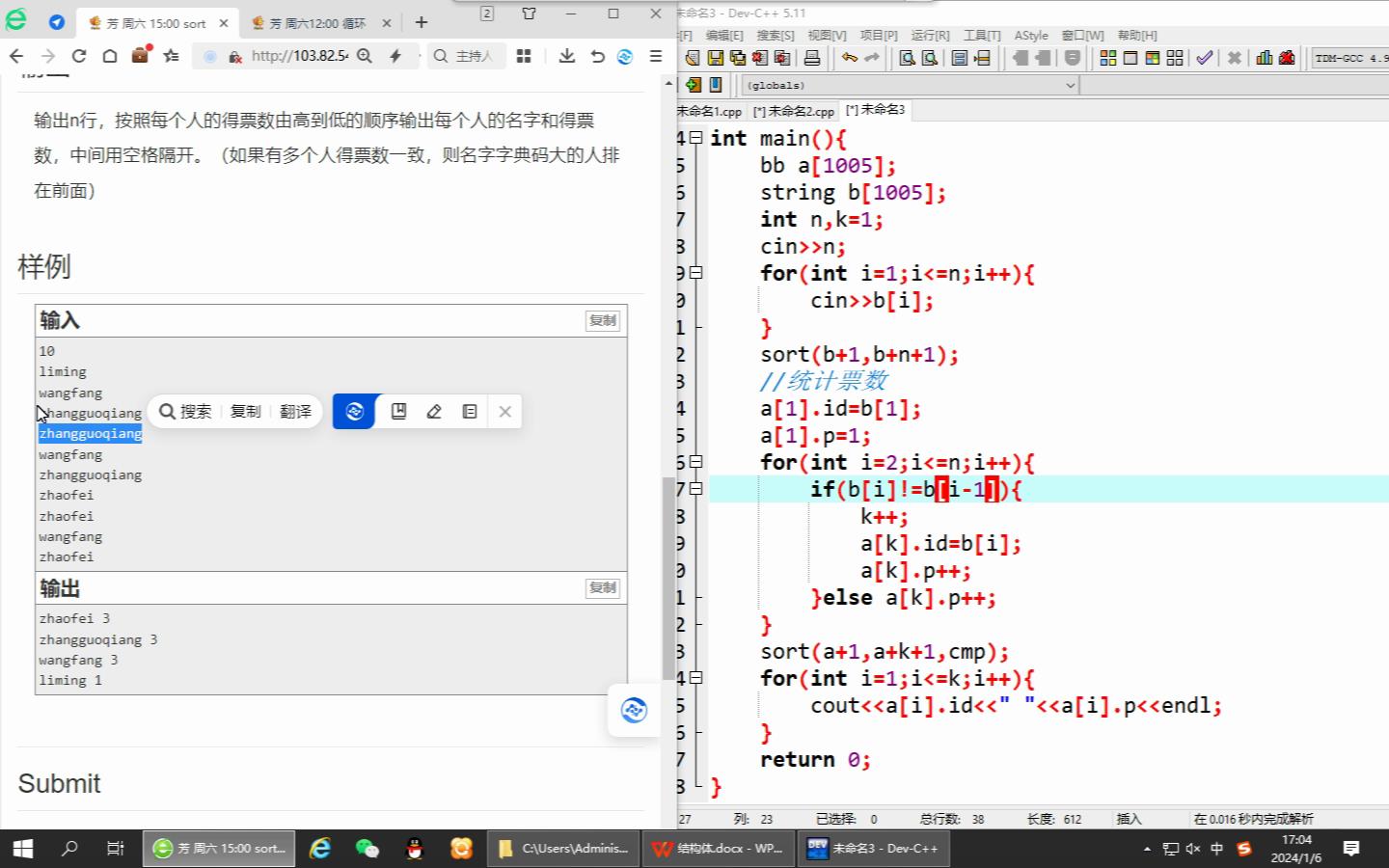1389x868 pixels.
Task: Click the Compile icon in Dev-C++
Action: tap(1108, 58)
